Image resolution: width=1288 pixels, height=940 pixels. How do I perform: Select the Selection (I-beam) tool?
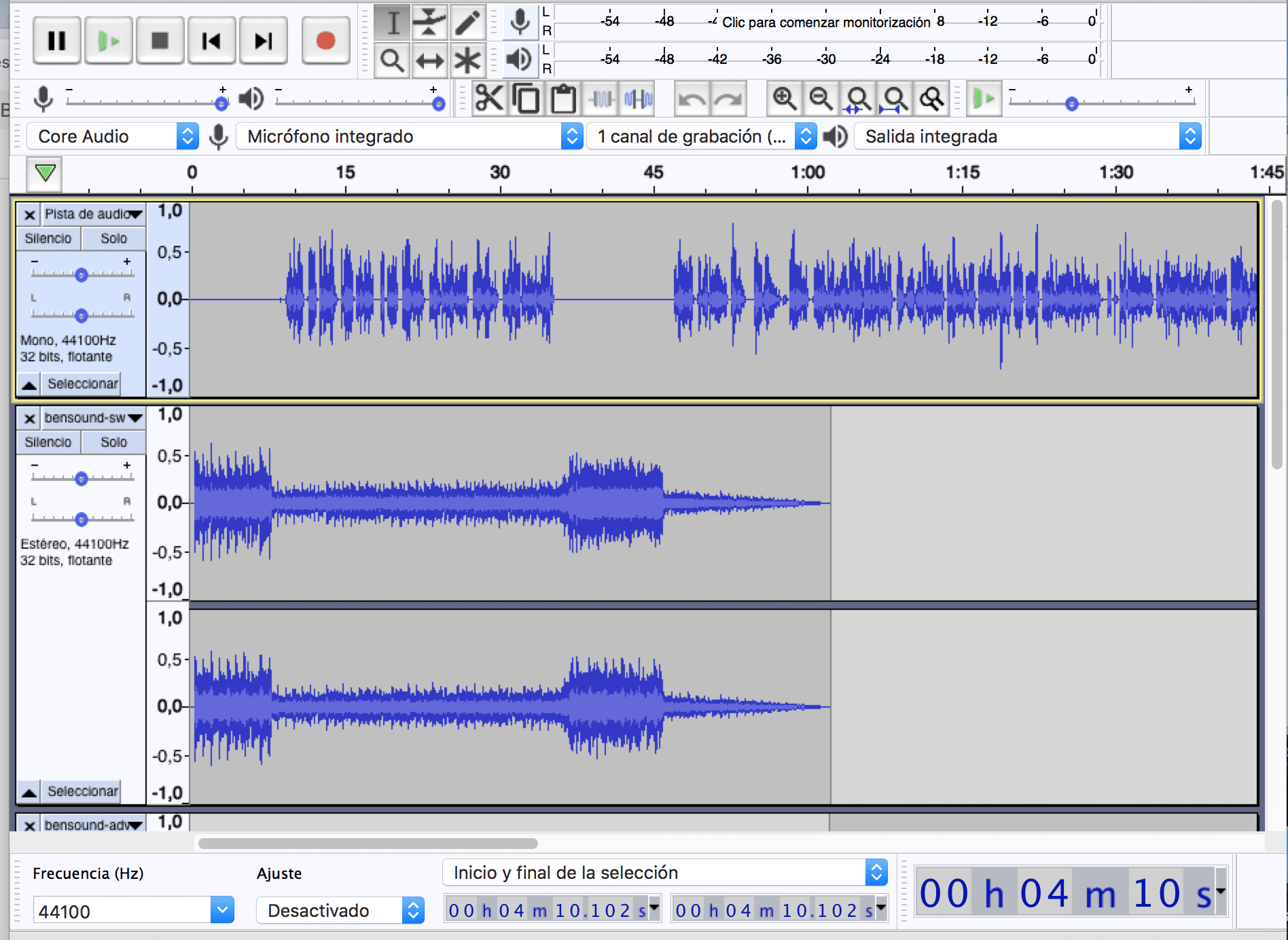click(392, 22)
